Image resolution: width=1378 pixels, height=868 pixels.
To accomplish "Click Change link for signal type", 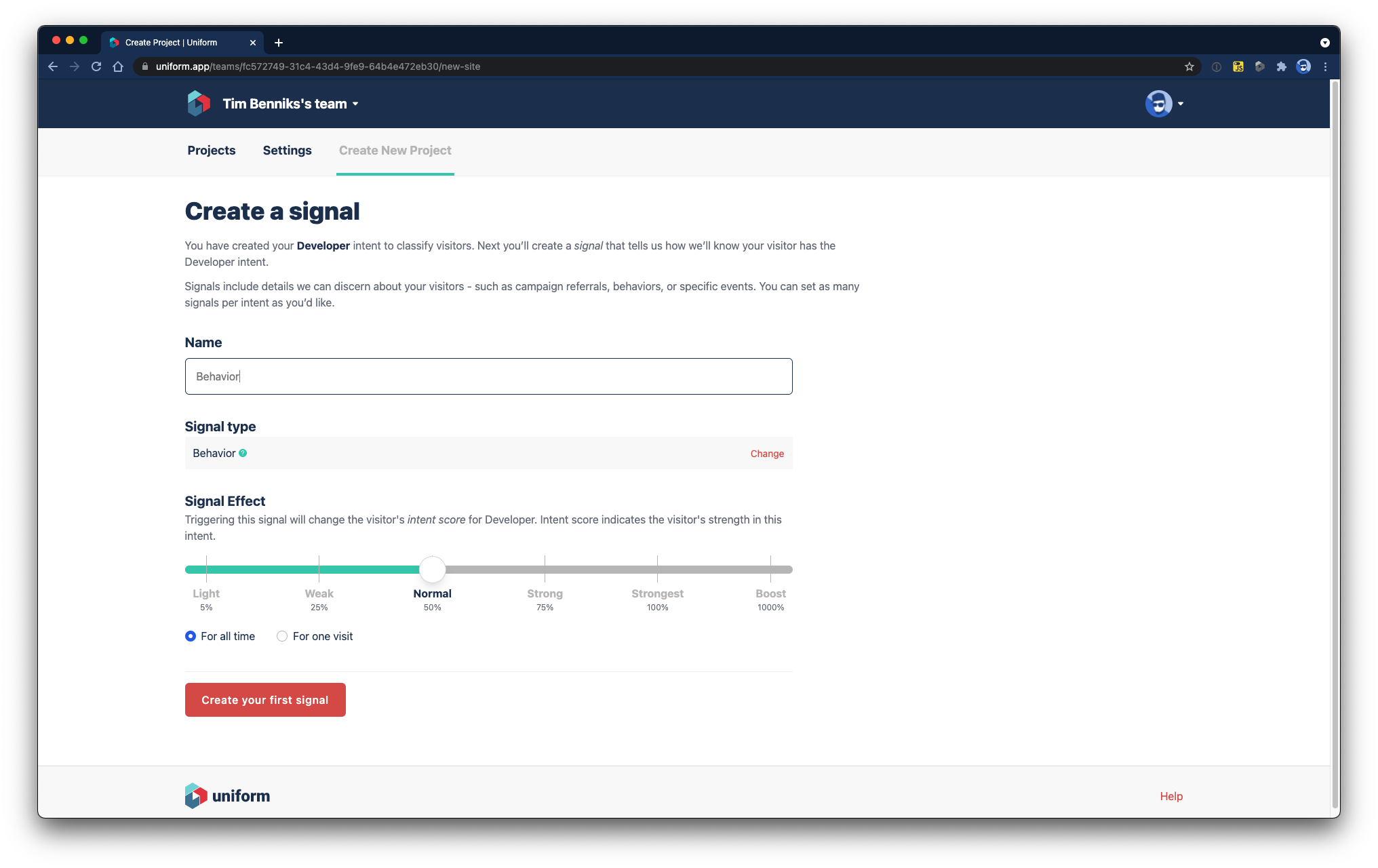I will click(x=767, y=454).
